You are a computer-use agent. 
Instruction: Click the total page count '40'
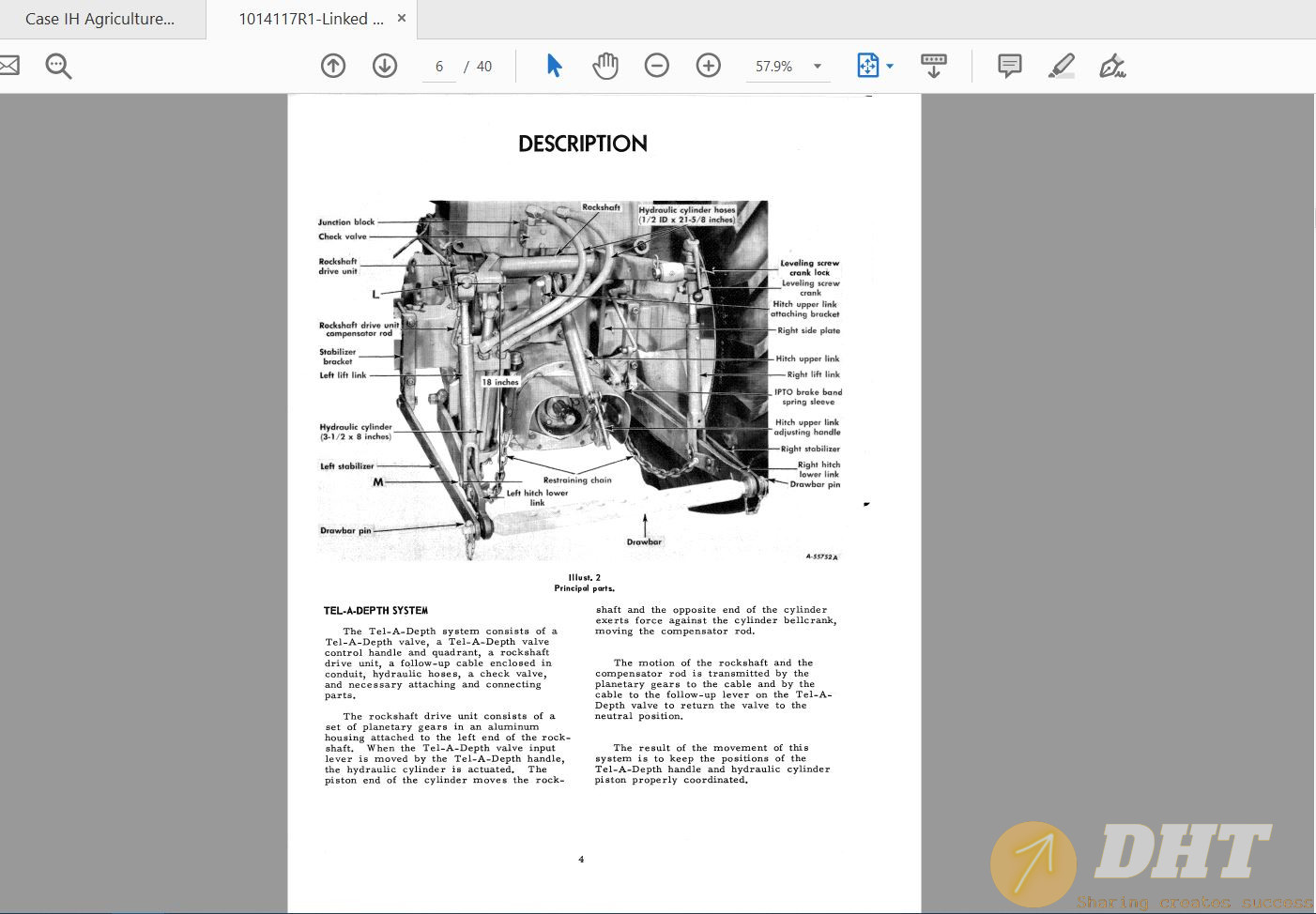(x=484, y=67)
